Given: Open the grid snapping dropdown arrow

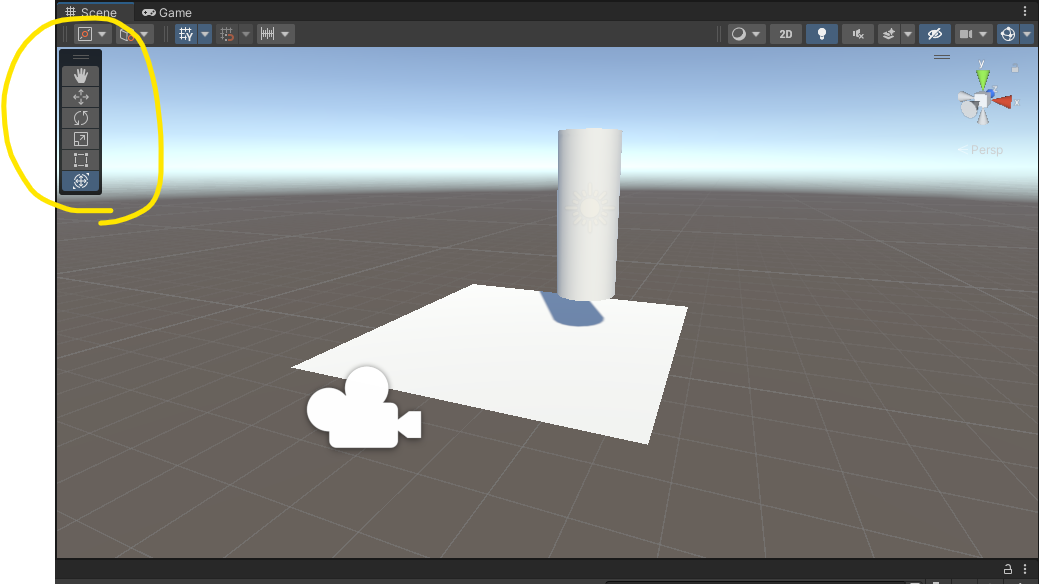Looking at the screenshot, I should click(246, 34).
